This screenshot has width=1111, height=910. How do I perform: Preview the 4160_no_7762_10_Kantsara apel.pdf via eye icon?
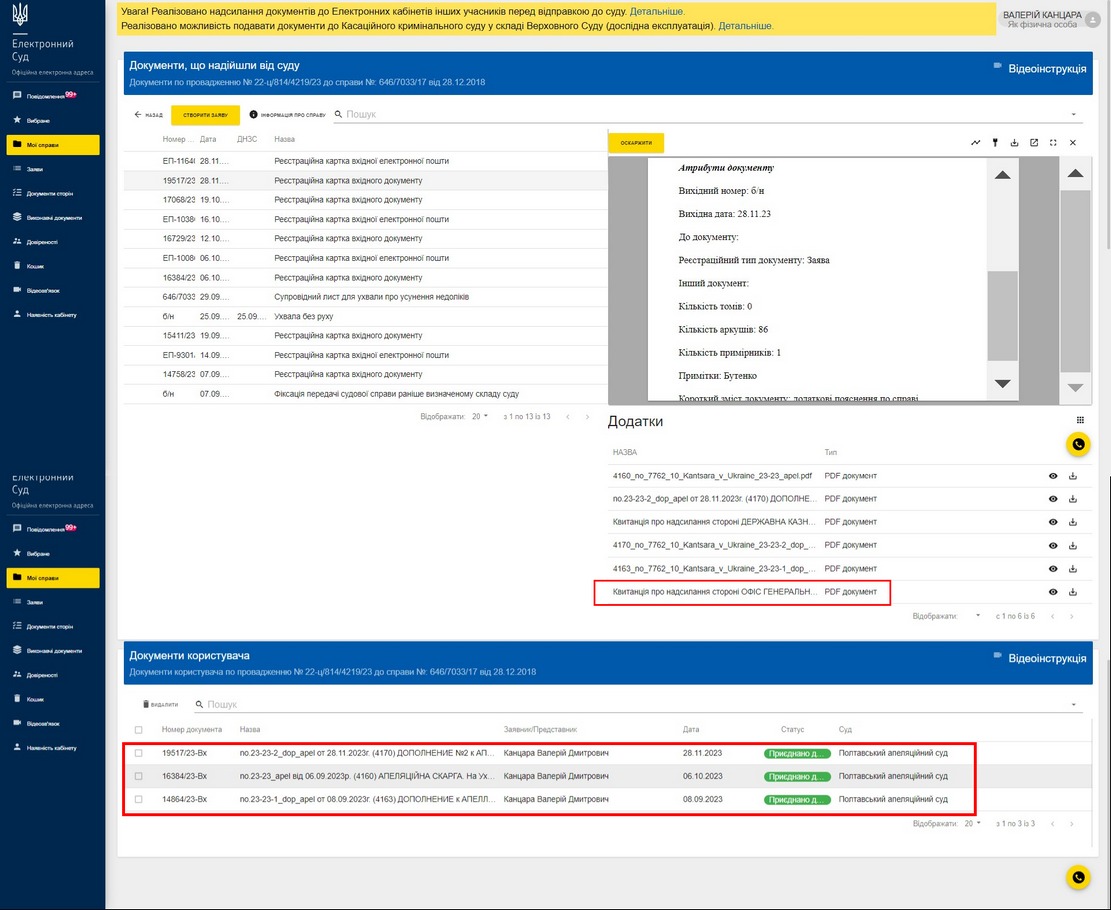[x=1053, y=476]
